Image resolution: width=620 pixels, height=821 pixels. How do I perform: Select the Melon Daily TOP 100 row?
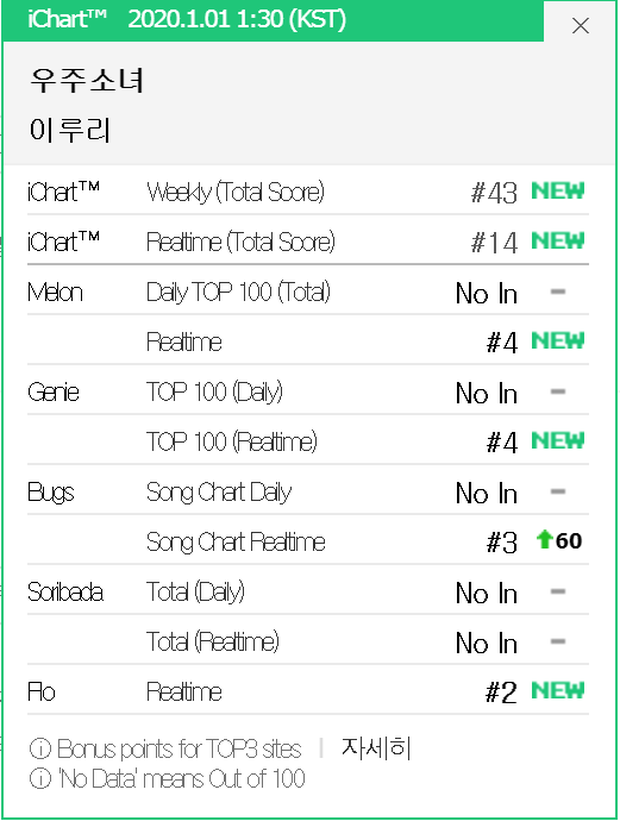pos(308,291)
